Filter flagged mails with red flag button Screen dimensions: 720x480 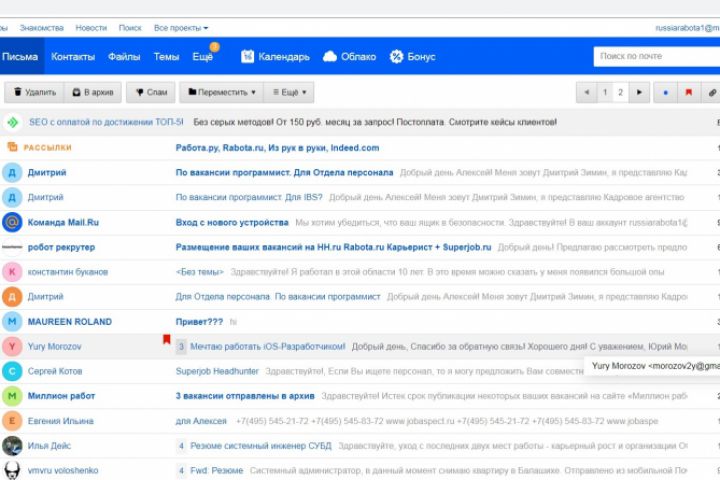689,92
